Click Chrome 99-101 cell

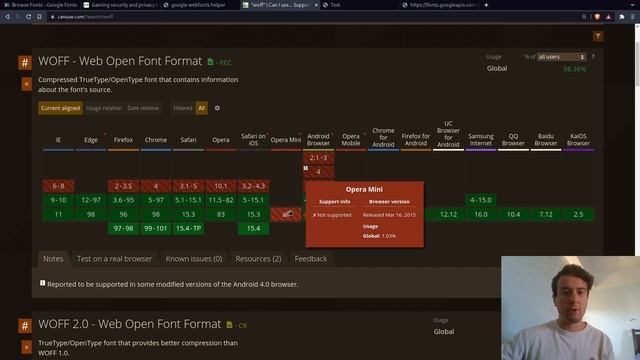(156, 228)
